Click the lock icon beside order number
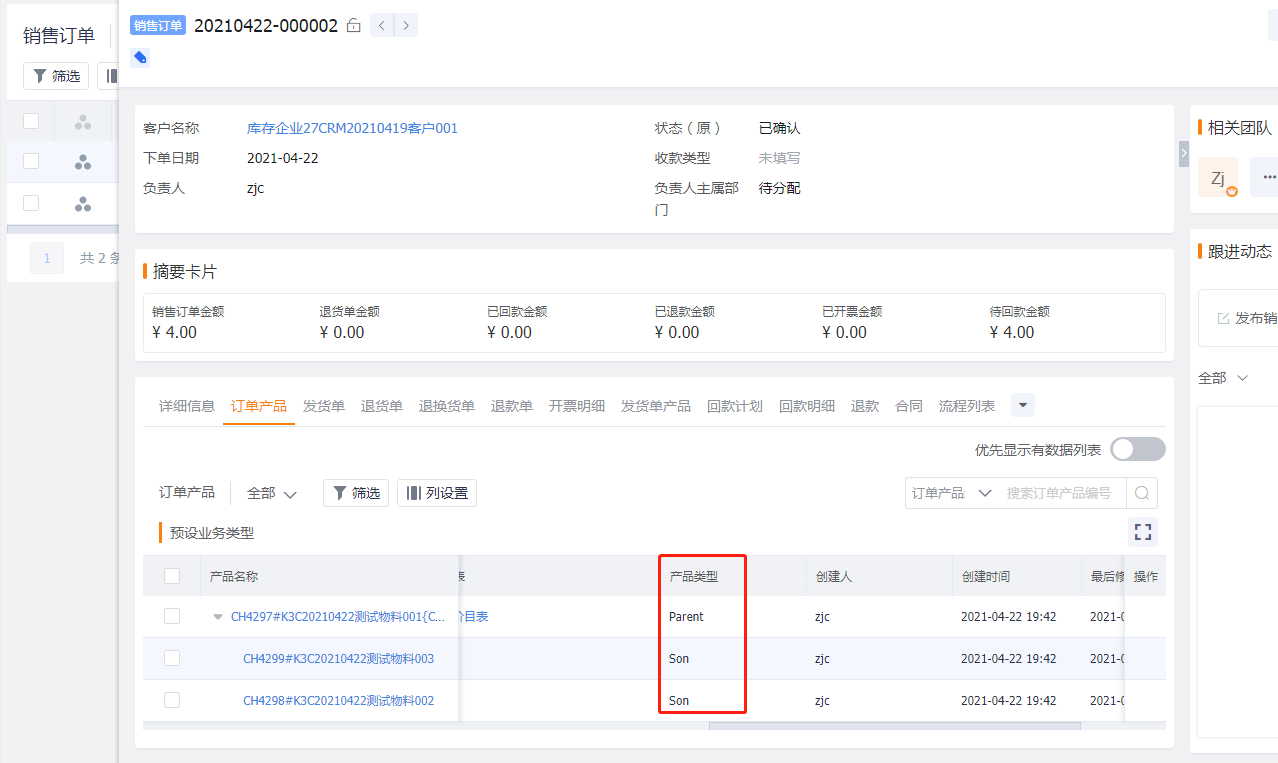Image resolution: width=1278 pixels, height=763 pixels. 353,26
